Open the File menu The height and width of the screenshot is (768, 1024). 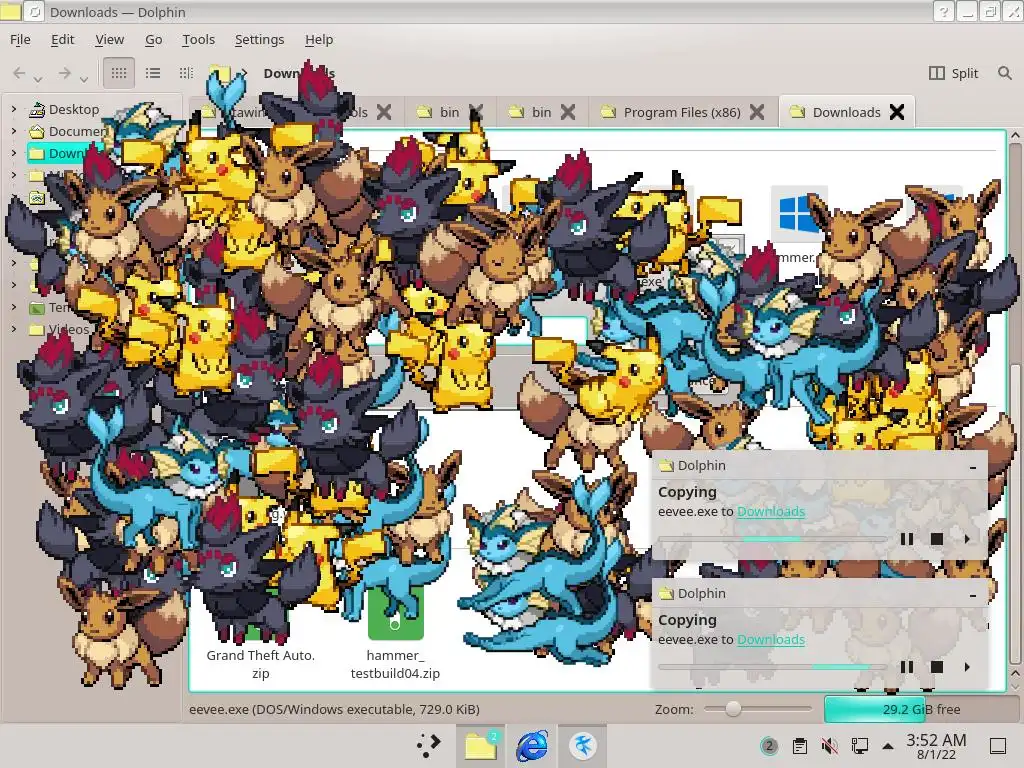click(x=20, y=39)
